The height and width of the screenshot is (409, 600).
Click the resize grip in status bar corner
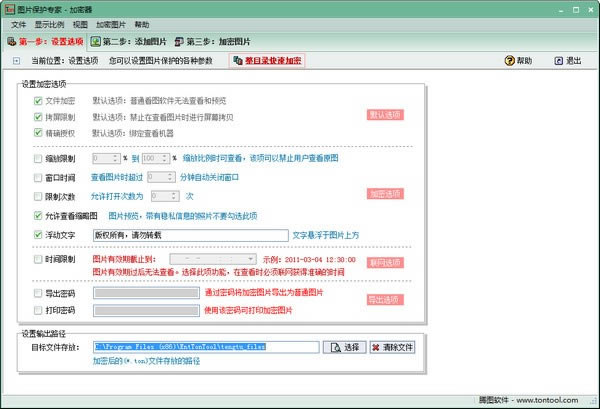[x=594, y=401]
